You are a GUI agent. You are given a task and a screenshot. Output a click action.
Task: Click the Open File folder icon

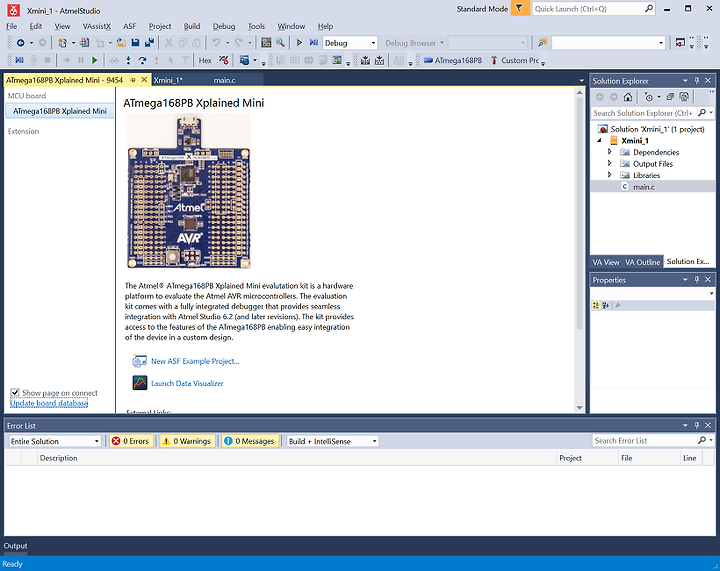tap(121, 43)
